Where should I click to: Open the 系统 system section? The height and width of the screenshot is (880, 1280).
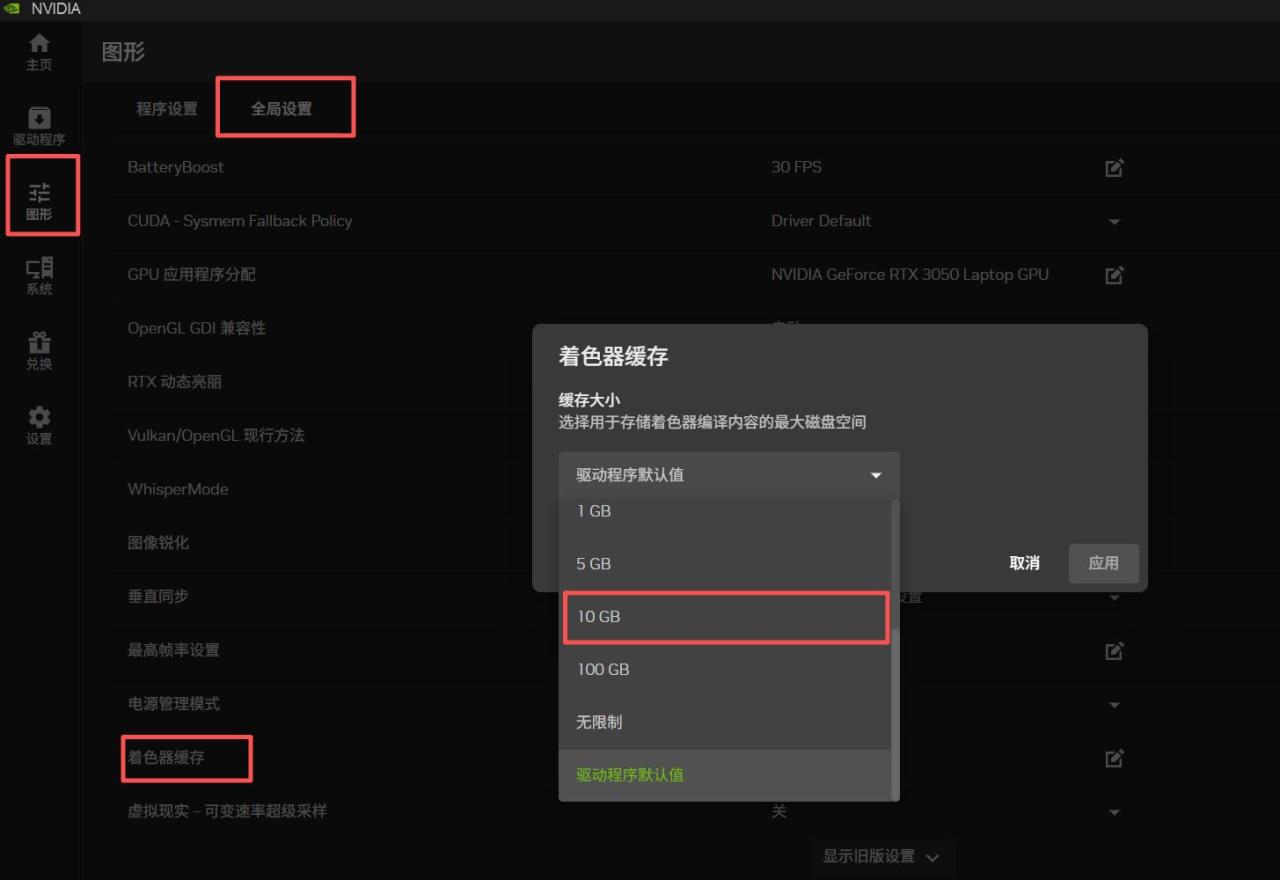click(39, 276)
